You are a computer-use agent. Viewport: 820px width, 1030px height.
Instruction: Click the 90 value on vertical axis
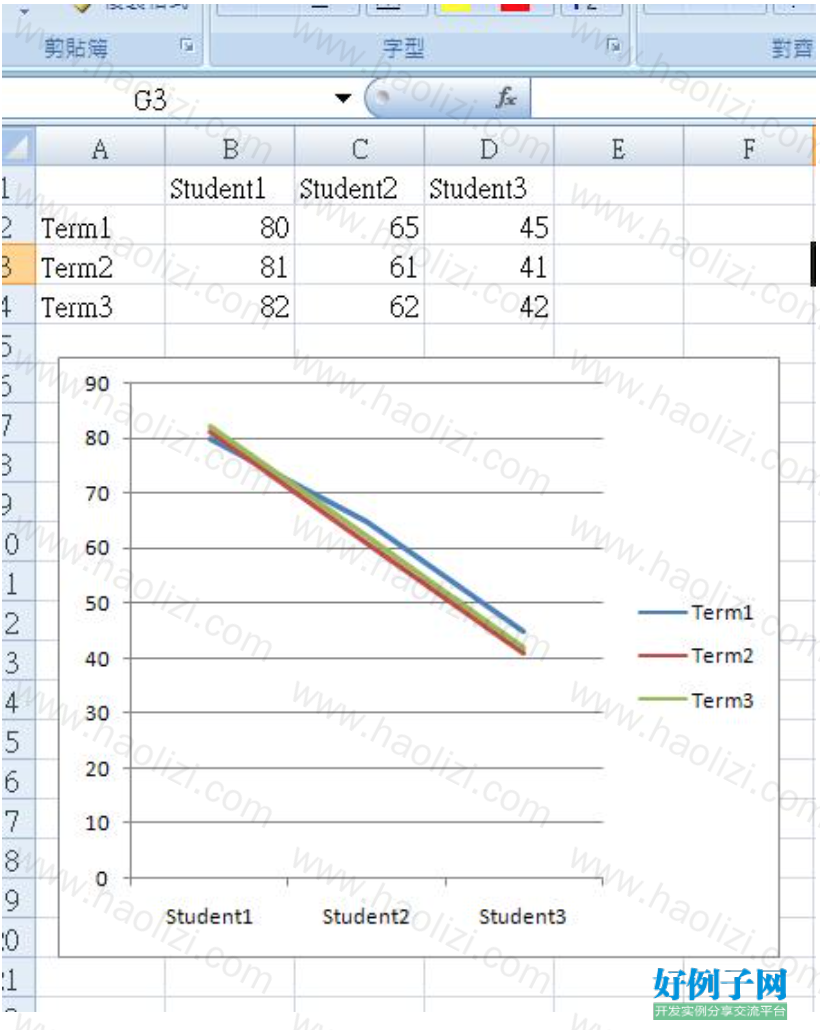point(97,384)
